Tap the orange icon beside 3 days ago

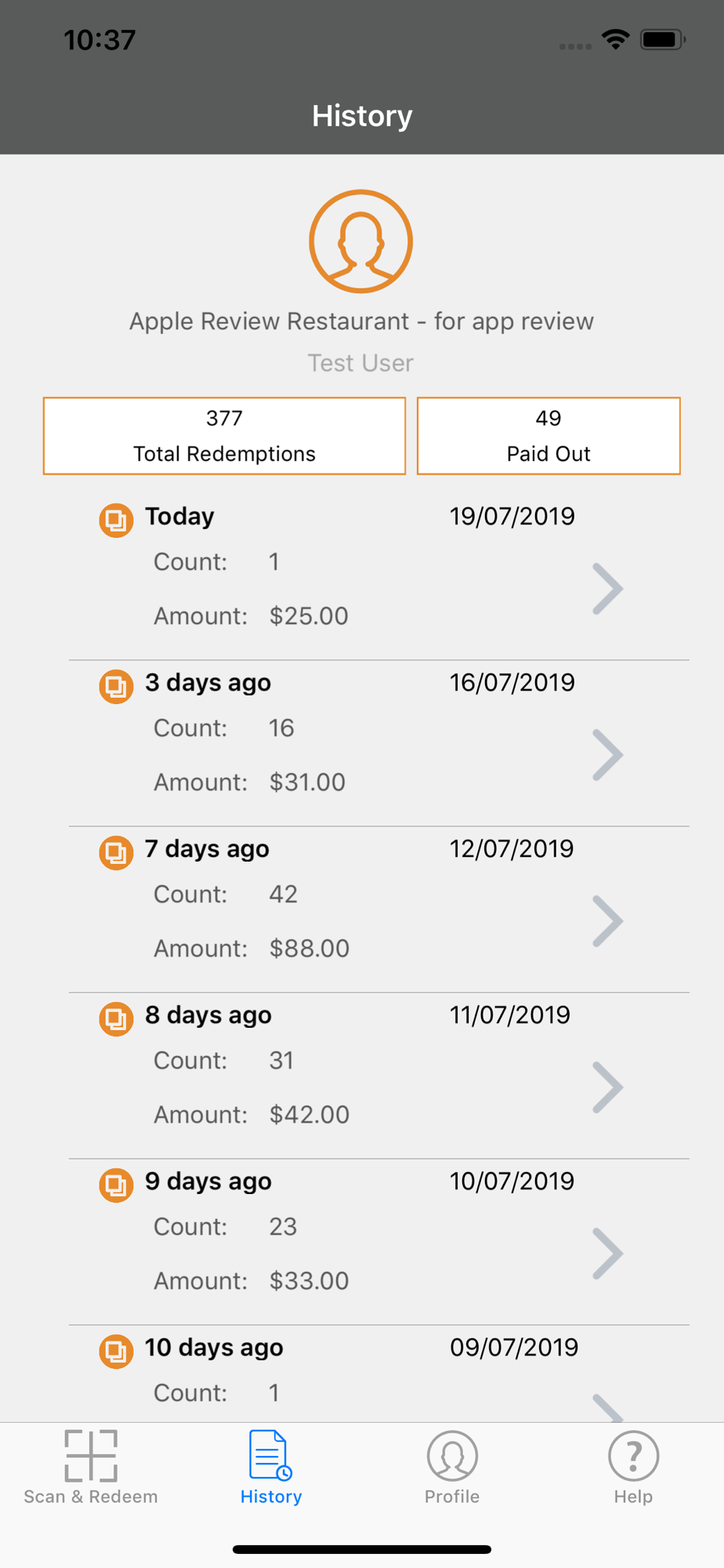pos(116,686)
